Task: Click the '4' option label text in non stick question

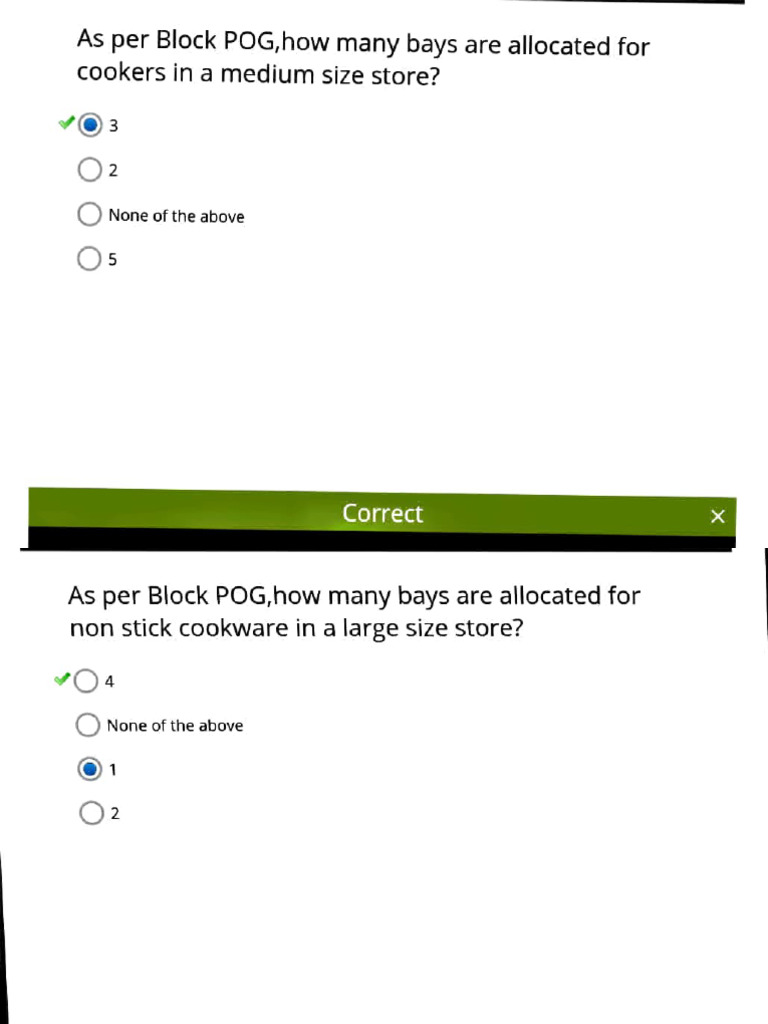Action: [110, 682]
